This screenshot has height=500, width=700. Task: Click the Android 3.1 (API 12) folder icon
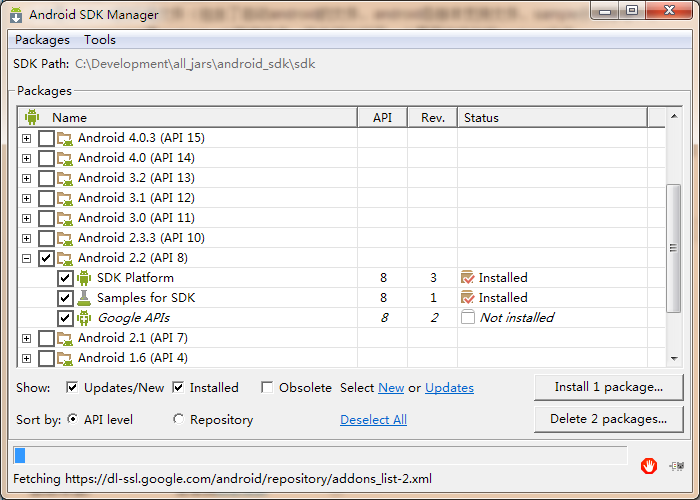point(65,198)
